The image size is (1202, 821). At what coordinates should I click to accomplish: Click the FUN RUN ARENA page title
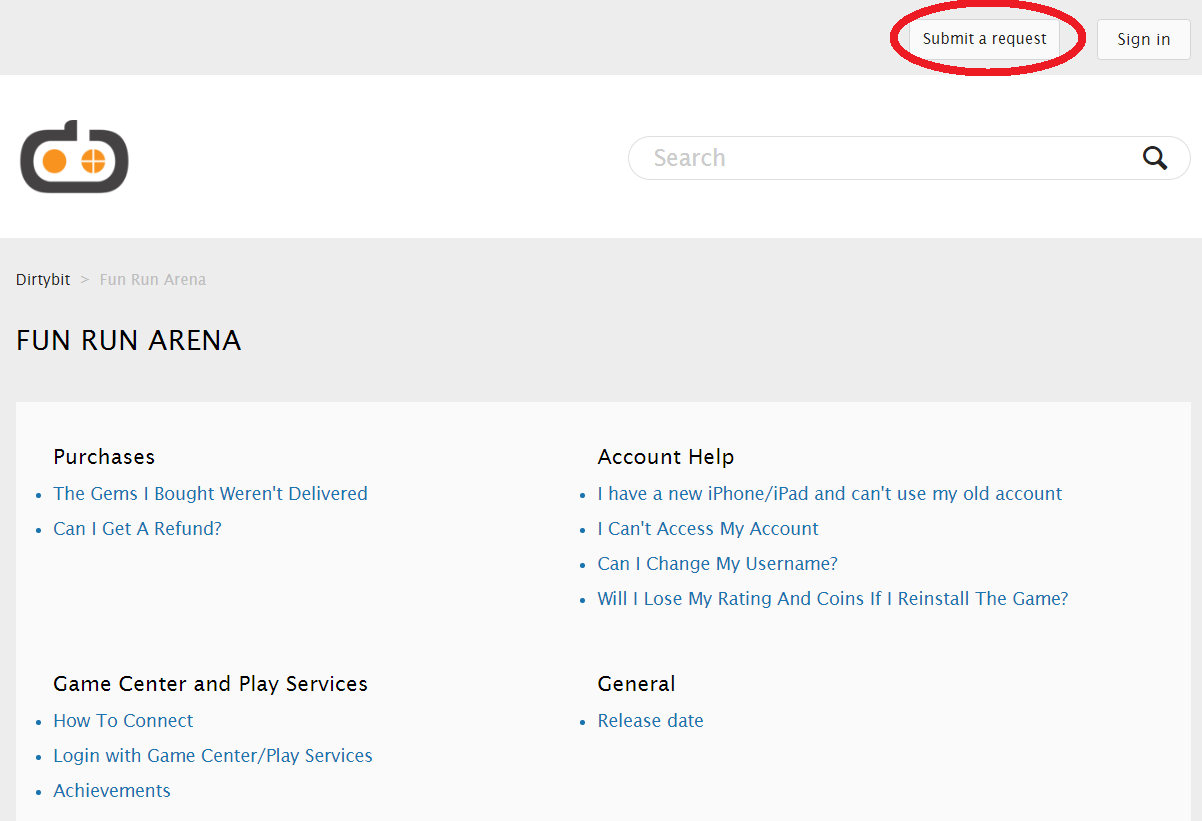tap(129, 341)
